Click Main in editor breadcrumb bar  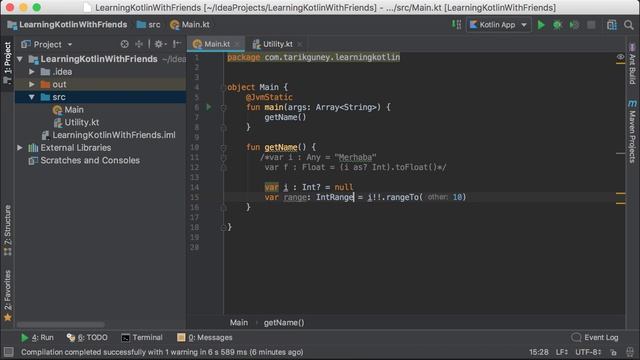click(239, 323)
